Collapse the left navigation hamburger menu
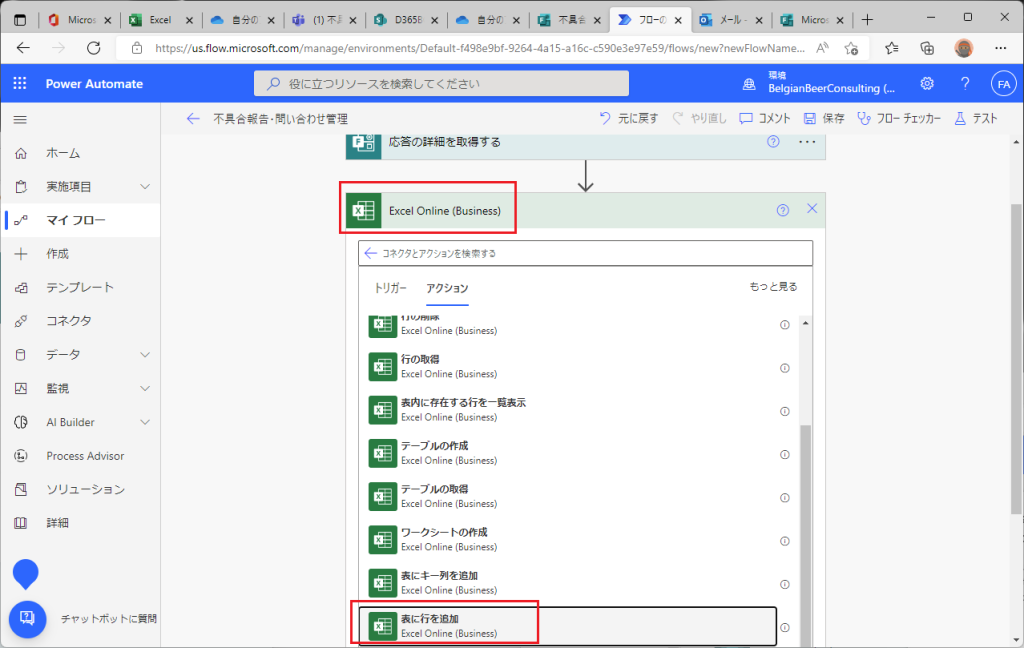The height and width of the screenshot is (648, 1024). coord(20,120)
